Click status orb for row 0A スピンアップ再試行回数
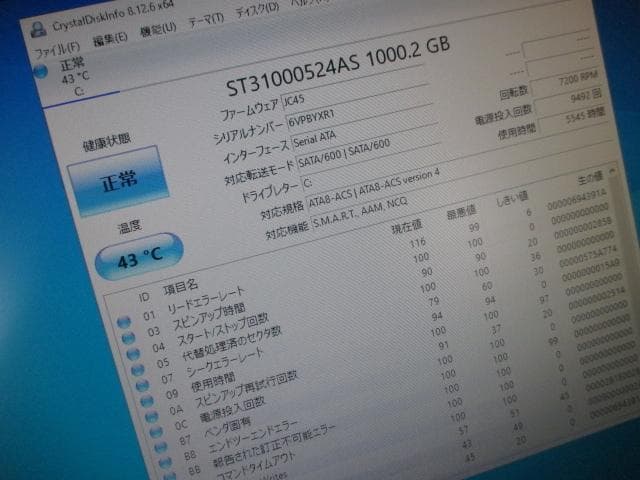Screen dimensions: 640x480 point(152,417)
